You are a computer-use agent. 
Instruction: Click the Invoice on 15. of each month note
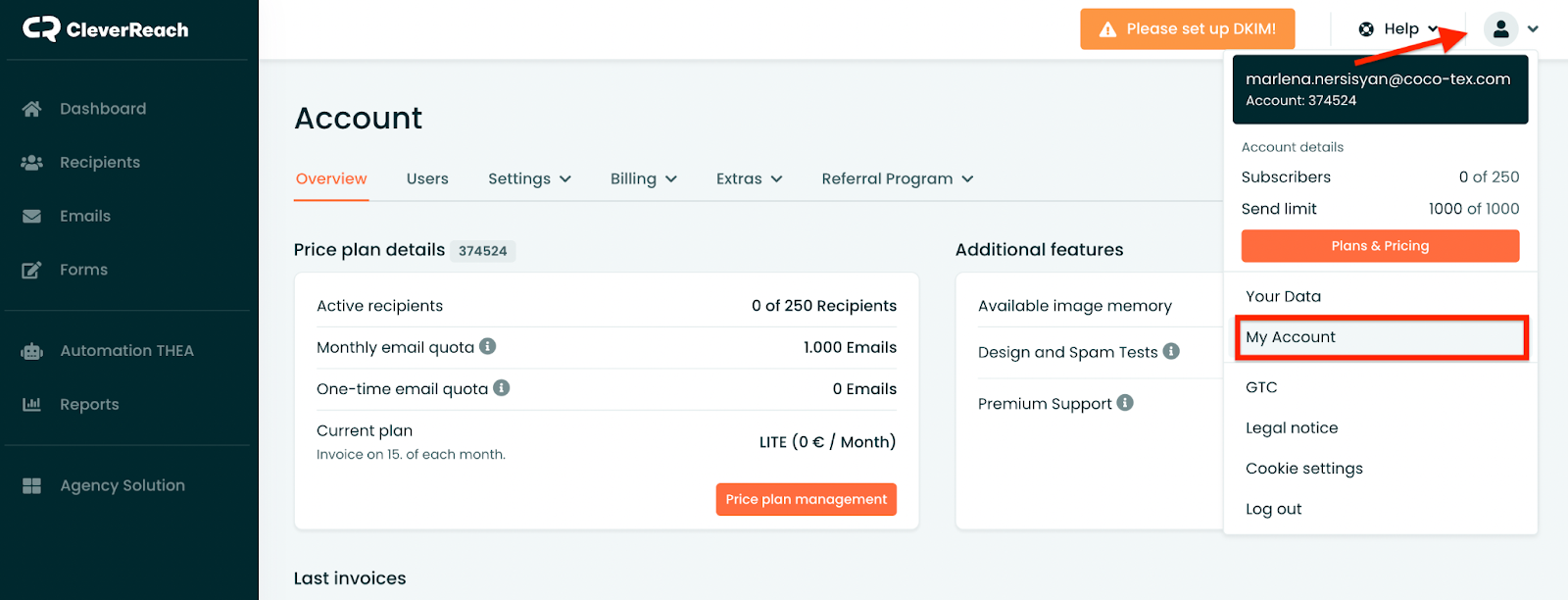coord(411,455)
